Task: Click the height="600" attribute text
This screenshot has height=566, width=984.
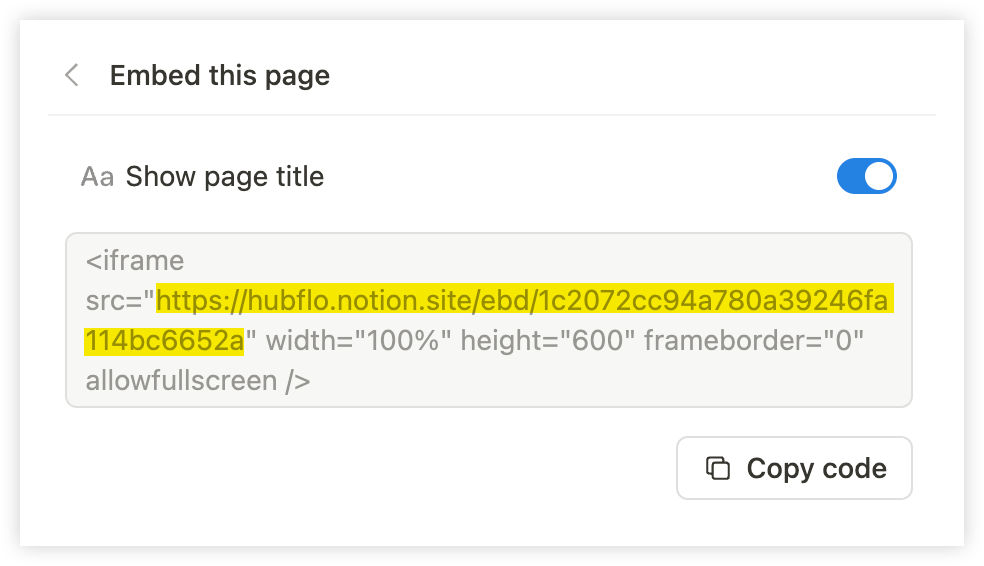Action: [547, 341]
